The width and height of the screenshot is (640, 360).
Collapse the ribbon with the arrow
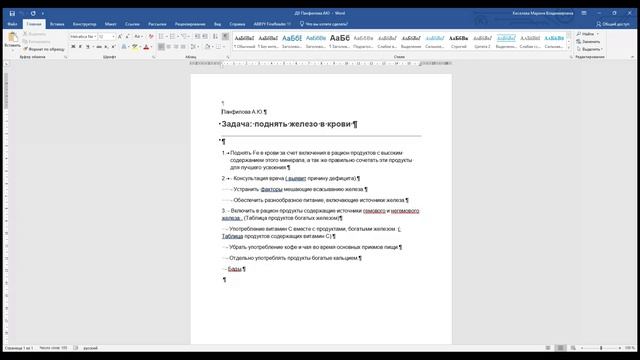[632, 57]
